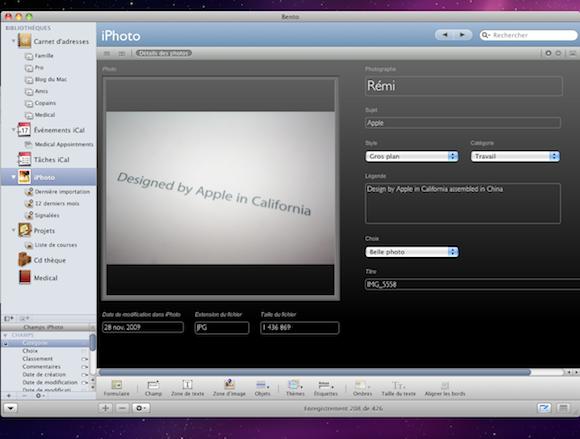Screen dimensions: 580x439
Task: Open the Événements iCal library icon
Action: point(24,130)
